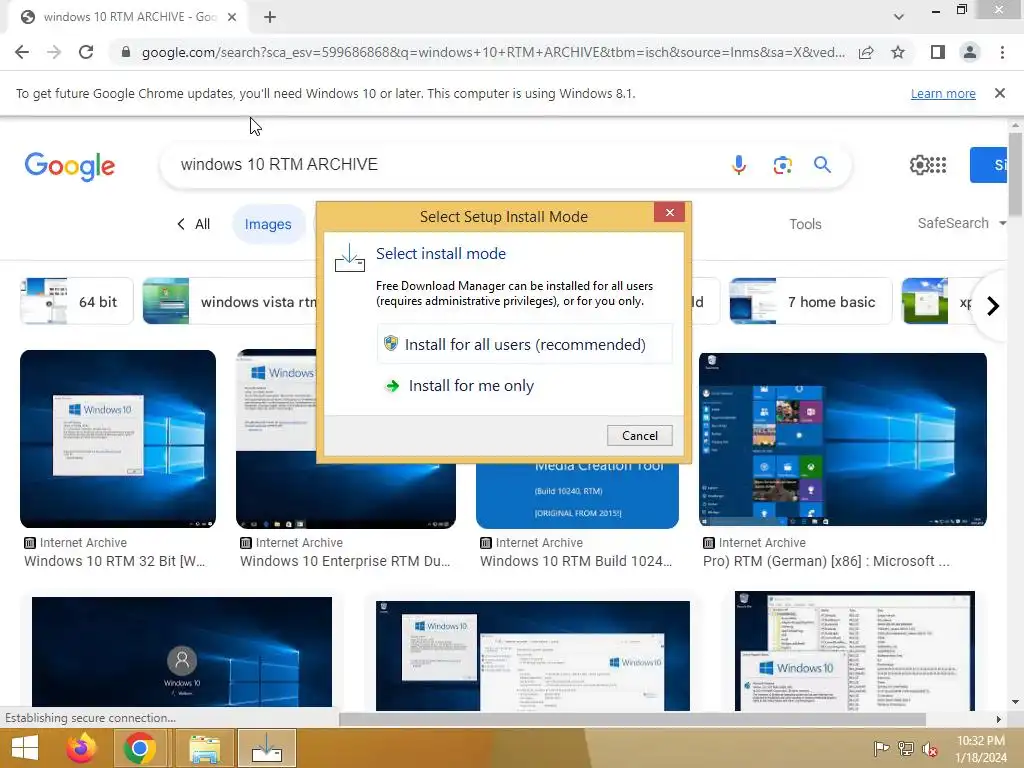Image resolution: width=1024 pixels, height=768 pixels.
Task: Click the page vertical scrollbar thumb
Action: click(x=1015, y=174)
